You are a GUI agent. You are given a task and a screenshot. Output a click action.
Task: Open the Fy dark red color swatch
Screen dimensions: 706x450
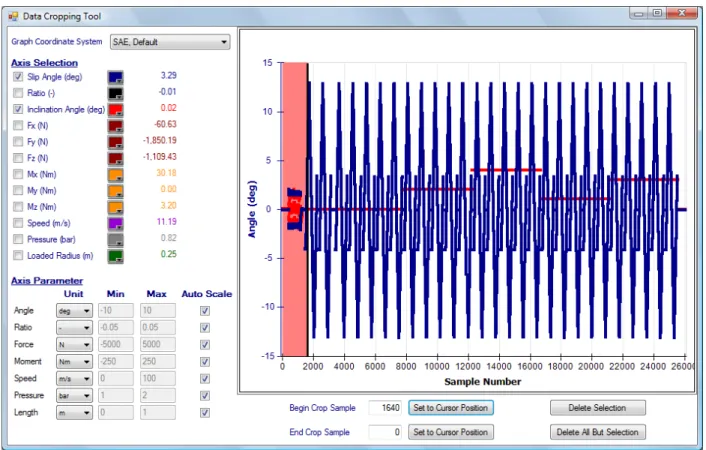115,142
